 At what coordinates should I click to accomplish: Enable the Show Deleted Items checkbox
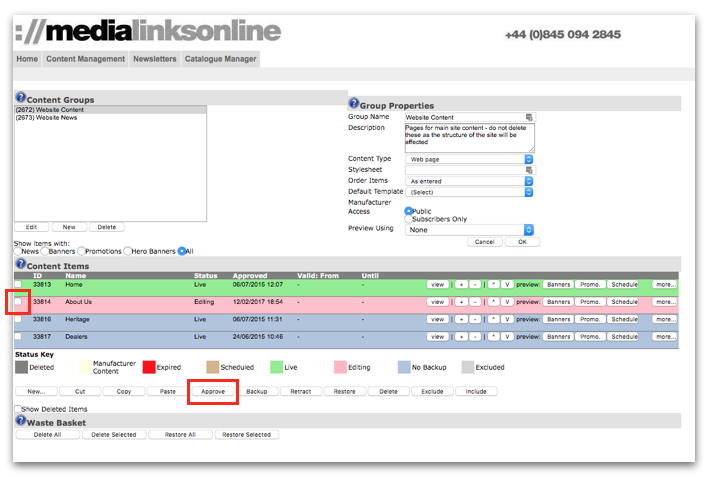(x=19, y=409)
